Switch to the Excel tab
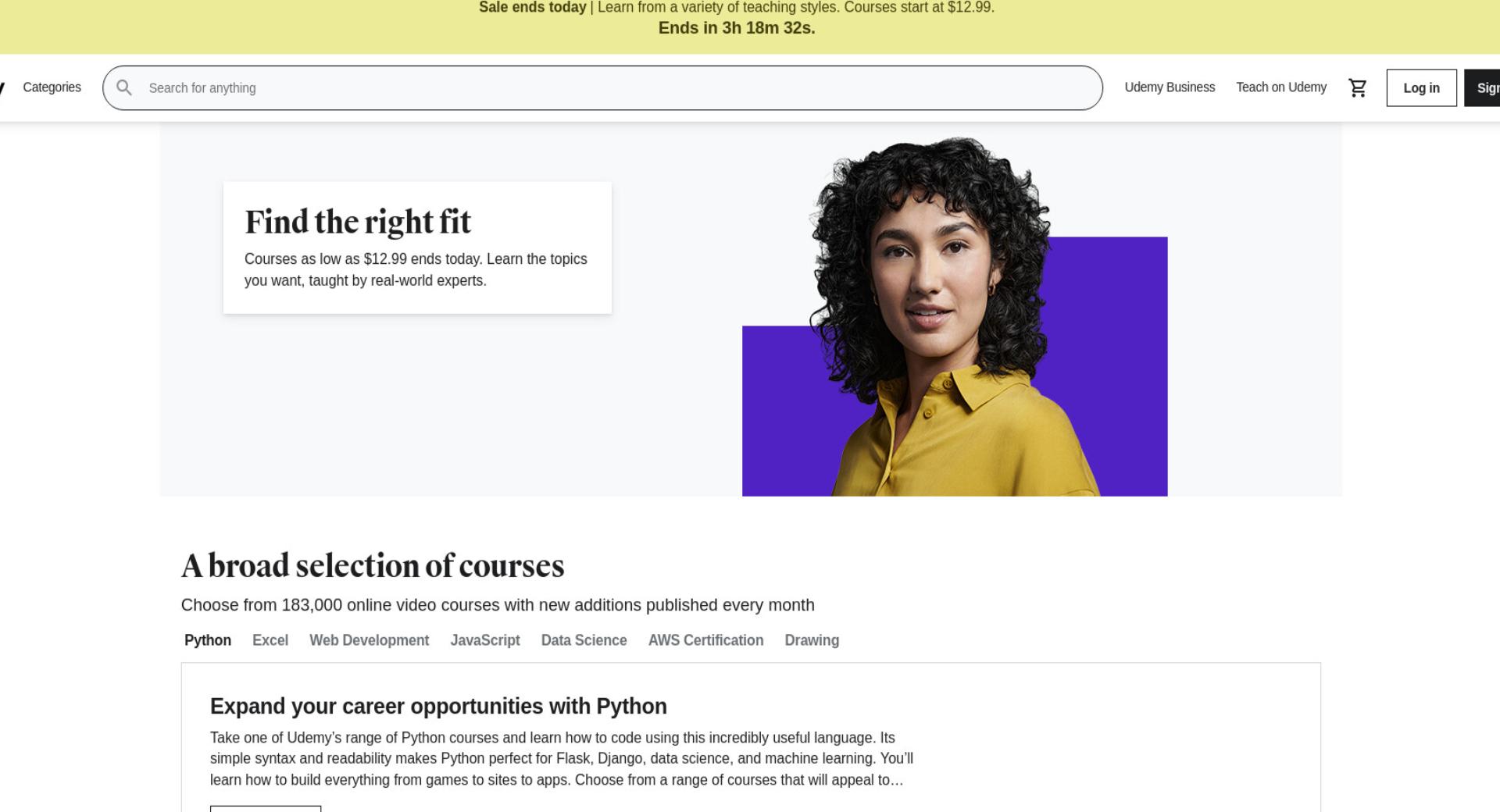The image size is (1500, 812). point(270,640)
